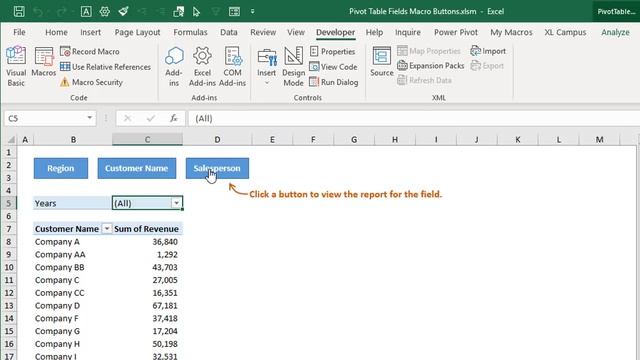Click the Salesperson macro button
This screenshot has height=360, width=640.
coord(217,168)
